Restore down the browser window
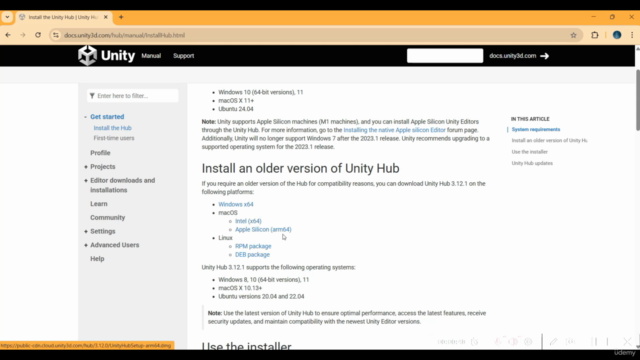This screenshot has height=360, width=640. coord(612,17)
